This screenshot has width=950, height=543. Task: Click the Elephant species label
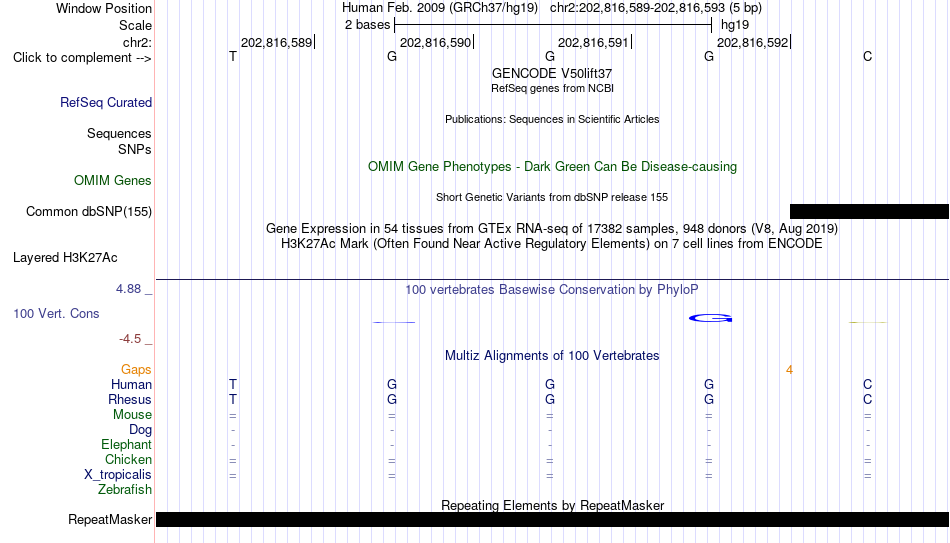[x=127, y=445]
